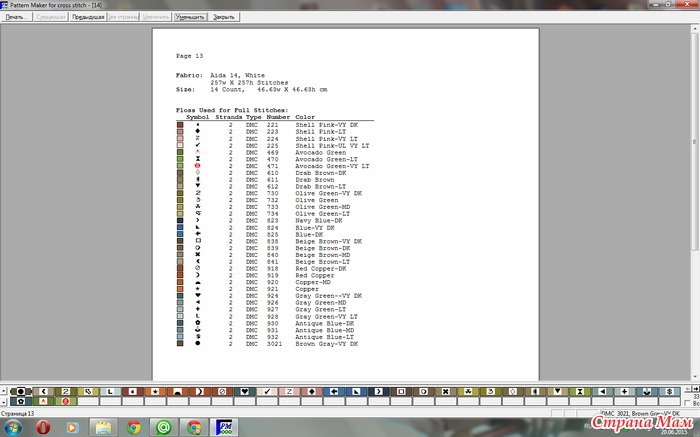
Task: Select the plus symbol gray green swatch
Action: click(624, 391)
